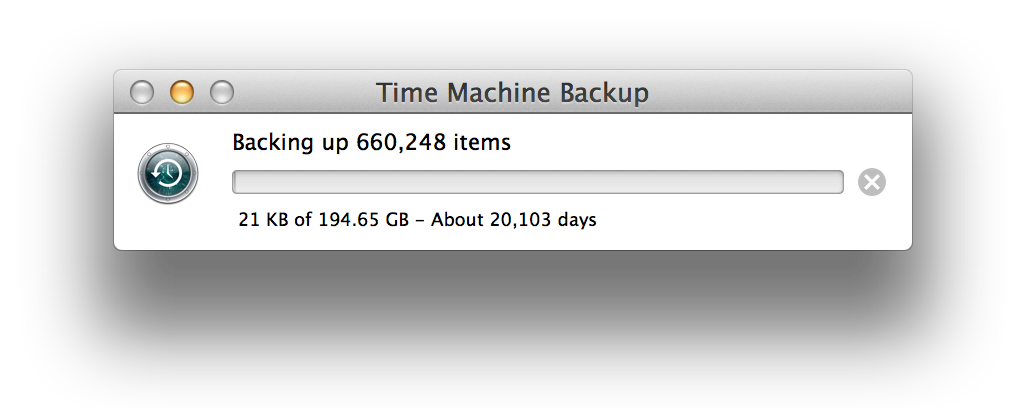The image size is (1026, 408).
Task: Click the word 'Backup' in the title bar
Action: tap(604, 93)
